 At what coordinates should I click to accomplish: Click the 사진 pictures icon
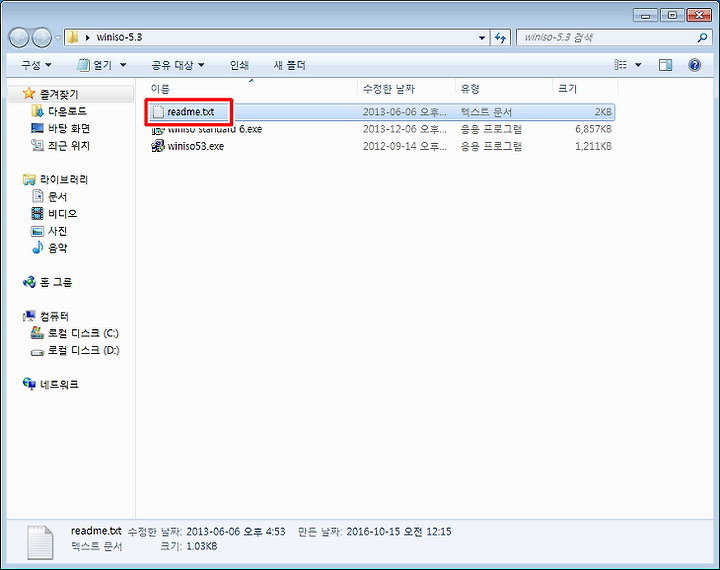point(37,231)
